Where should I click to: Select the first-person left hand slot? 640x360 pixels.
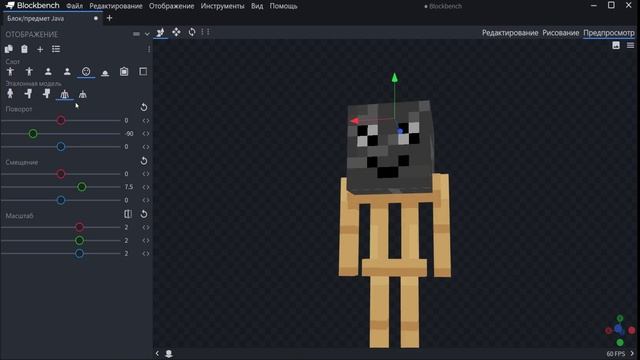(x=67, y=72)
